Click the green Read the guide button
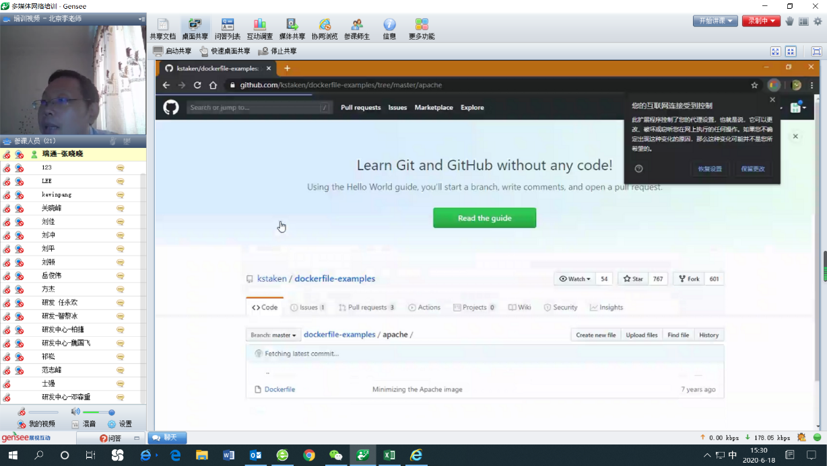Image resolution: width=827 pixels, height=466 pixels. click(x=485, y=218)
